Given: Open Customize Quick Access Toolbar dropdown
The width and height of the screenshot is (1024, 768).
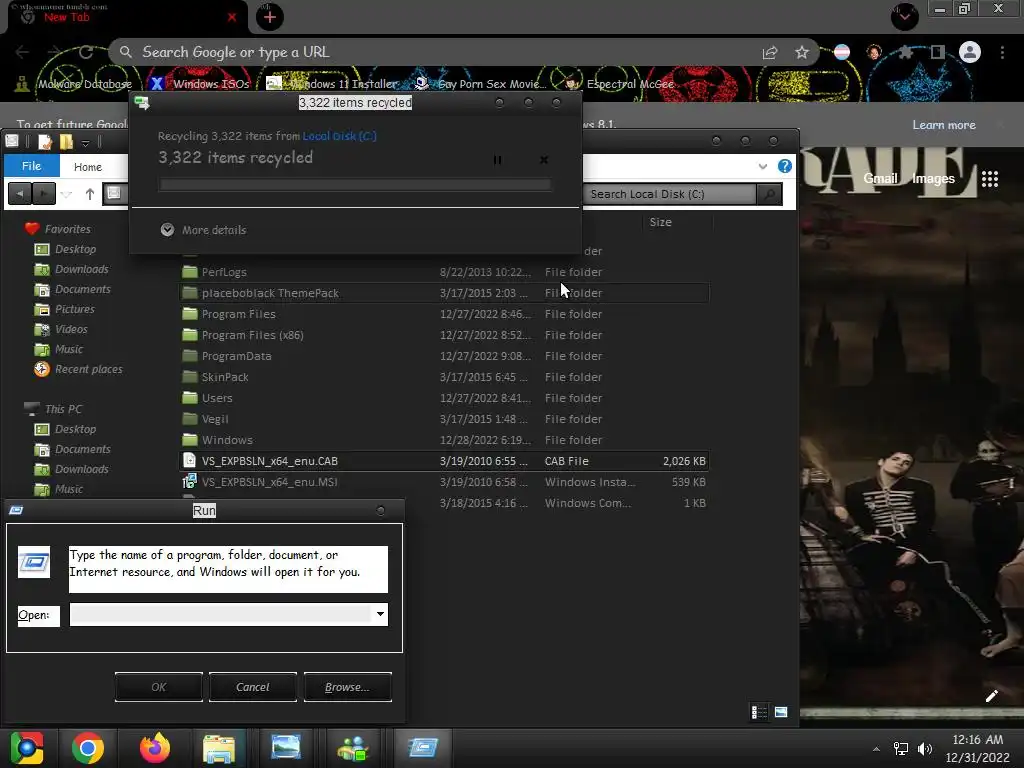Looking at the screenshot, I should pos(86,142).
